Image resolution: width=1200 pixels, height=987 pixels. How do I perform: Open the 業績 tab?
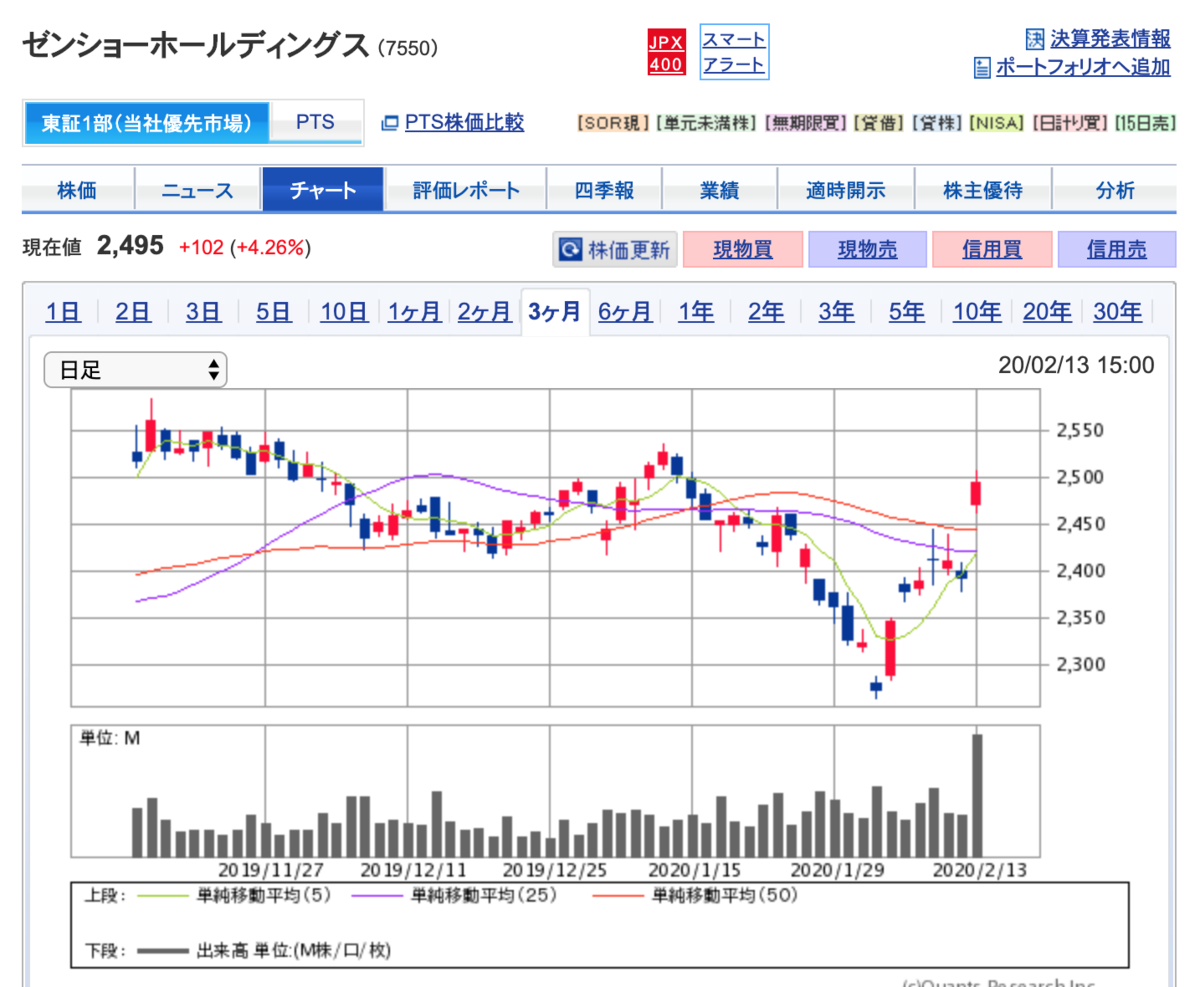719,190
